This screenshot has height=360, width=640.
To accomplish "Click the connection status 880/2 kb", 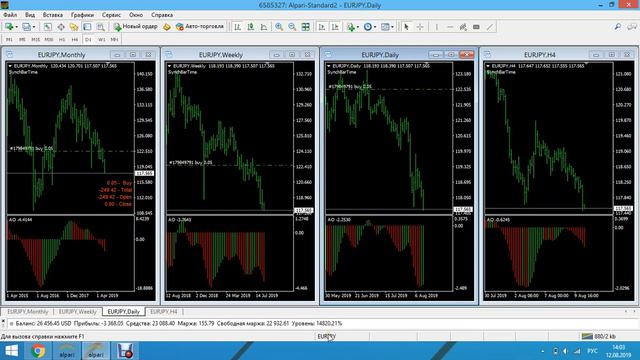I will pyautogui.click(x=599, y=336).
